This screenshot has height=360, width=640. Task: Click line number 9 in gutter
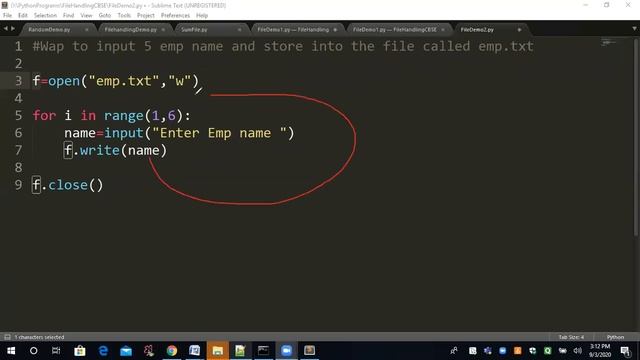click(18, 185)
